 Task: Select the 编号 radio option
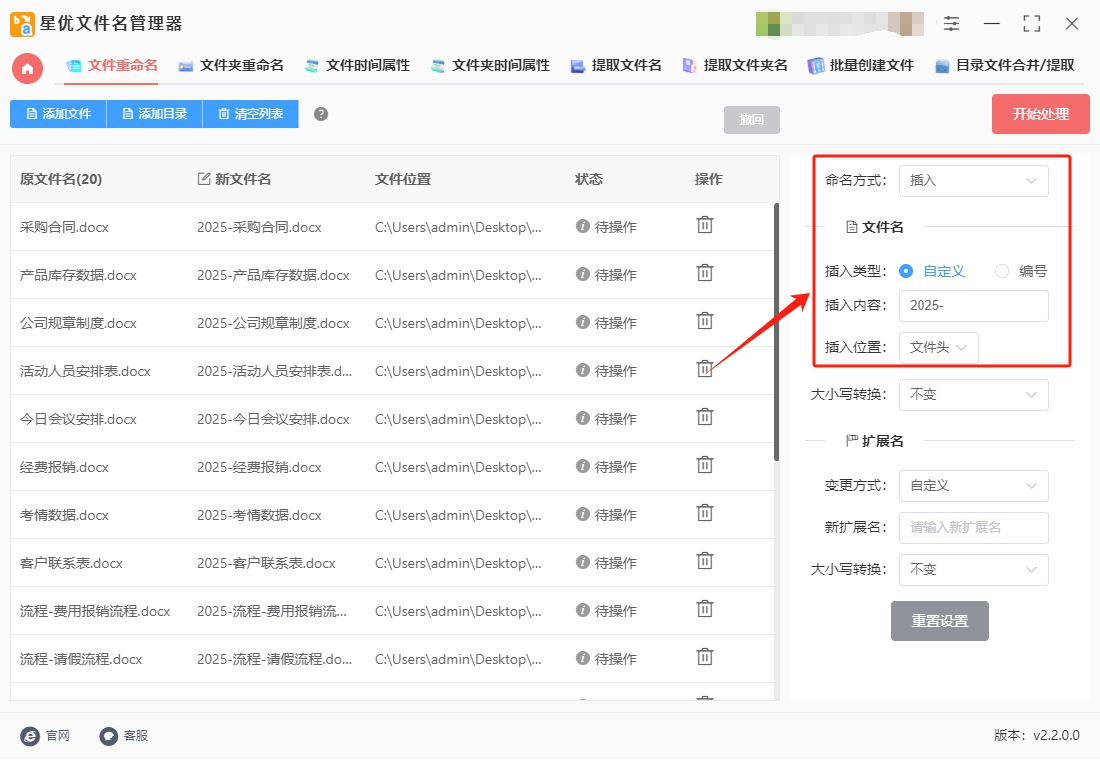click(1002, 271)
